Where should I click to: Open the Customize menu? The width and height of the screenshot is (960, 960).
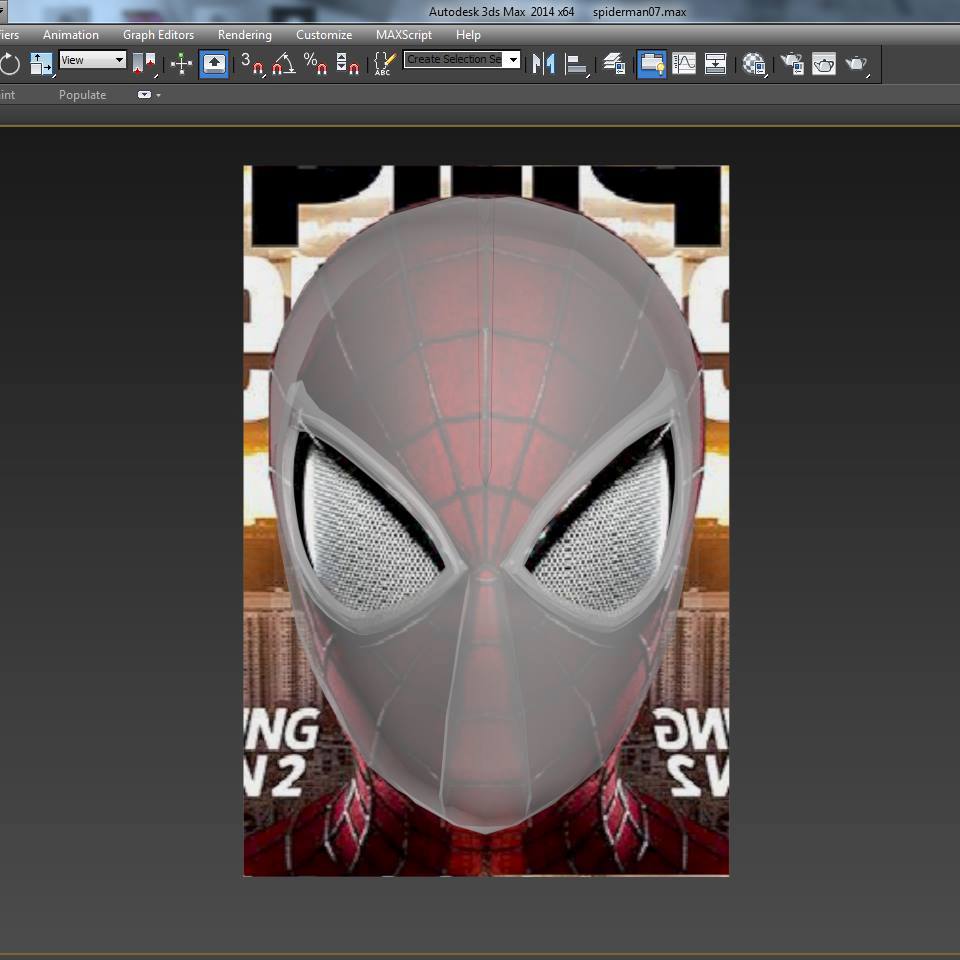(x=324, y=35)
